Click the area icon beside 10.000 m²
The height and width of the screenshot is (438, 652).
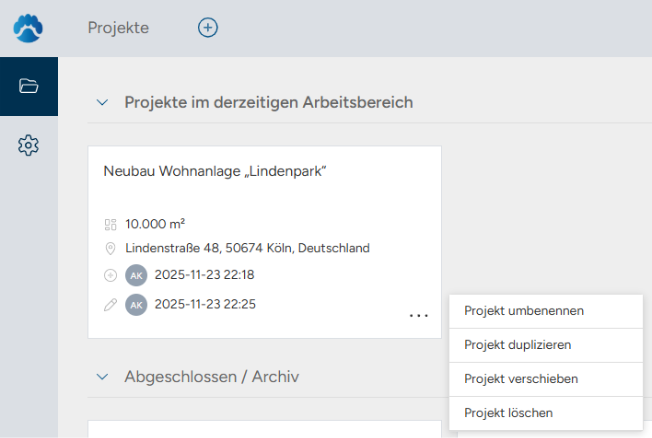[x=110, y=224]
